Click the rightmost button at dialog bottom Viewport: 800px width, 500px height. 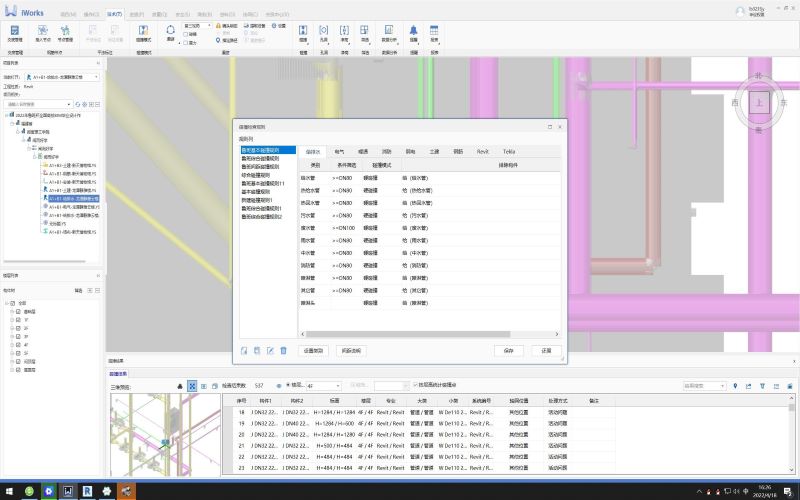point(546,351)
